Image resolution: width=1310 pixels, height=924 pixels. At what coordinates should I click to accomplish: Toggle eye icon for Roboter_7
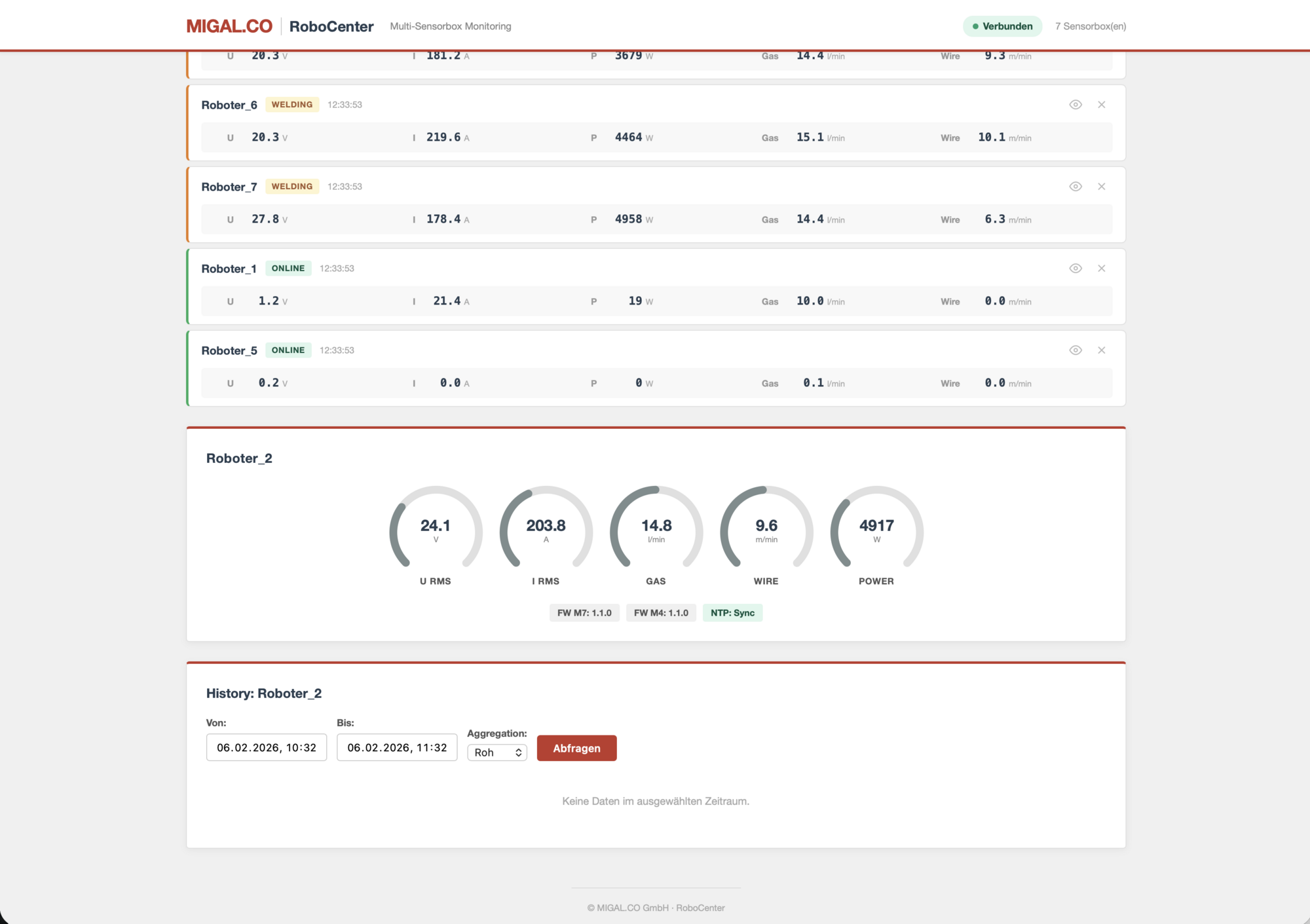pyautogui.click(x=1075, y=187)
